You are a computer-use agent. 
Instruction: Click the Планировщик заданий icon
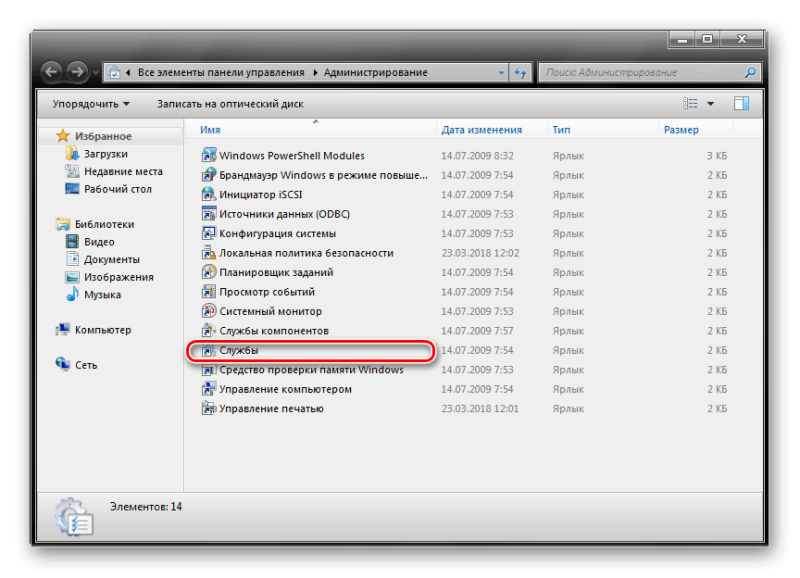[x=209, y=273]
